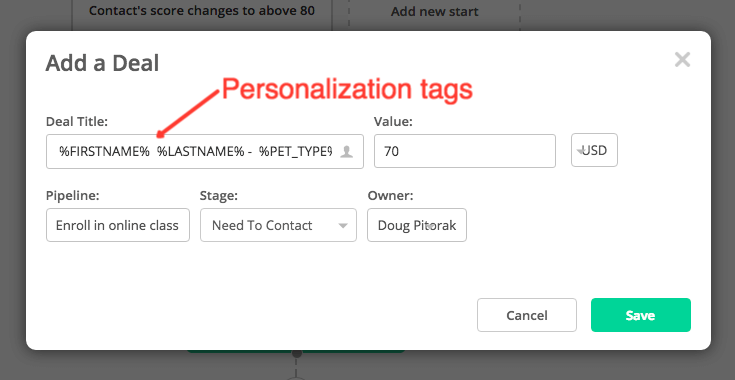The height and width of the screenshot is (380, 735).
Task: Click Add new start in background
Action: 435,12
